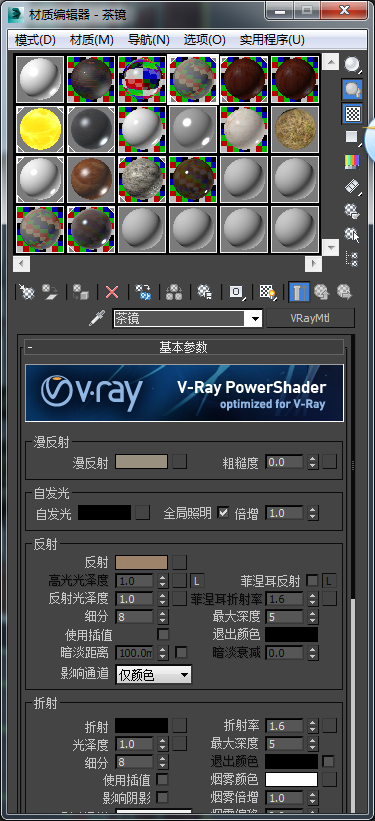This screenshot has width=375, height=821.
Task: Click the 烟雾倍增 spinner arrows
Action: [313, 797]
